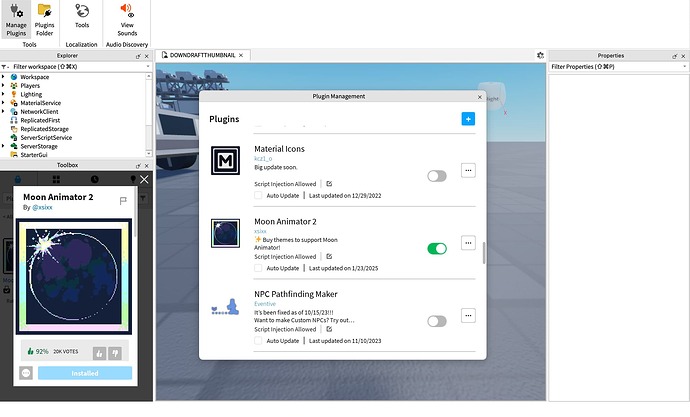Switch to the DOWNDRAFTTHUMBNAIL tab
This screenshot has width=690, height=417.
point(202,55)
